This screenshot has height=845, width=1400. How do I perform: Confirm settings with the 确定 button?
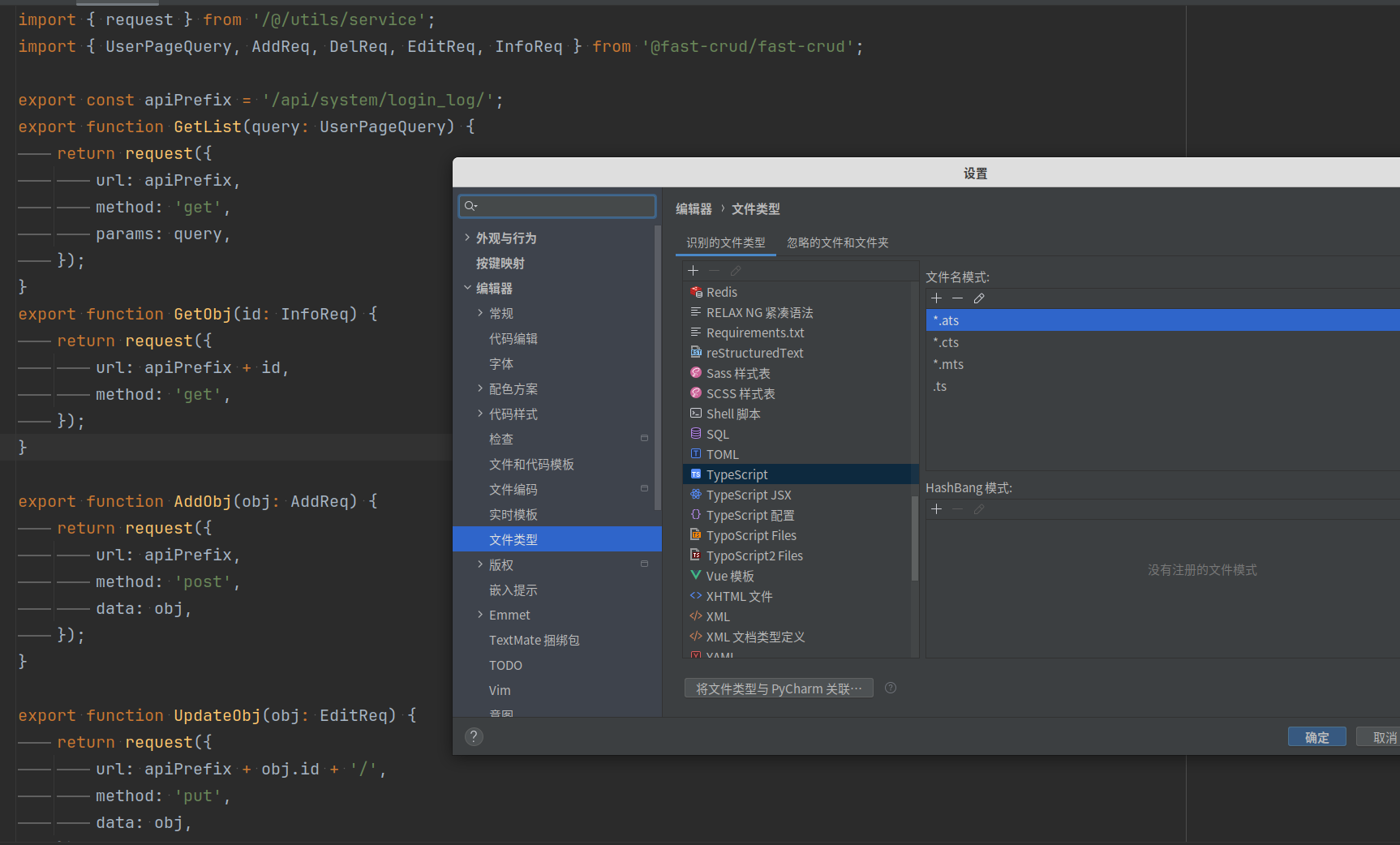[1316, 736]
